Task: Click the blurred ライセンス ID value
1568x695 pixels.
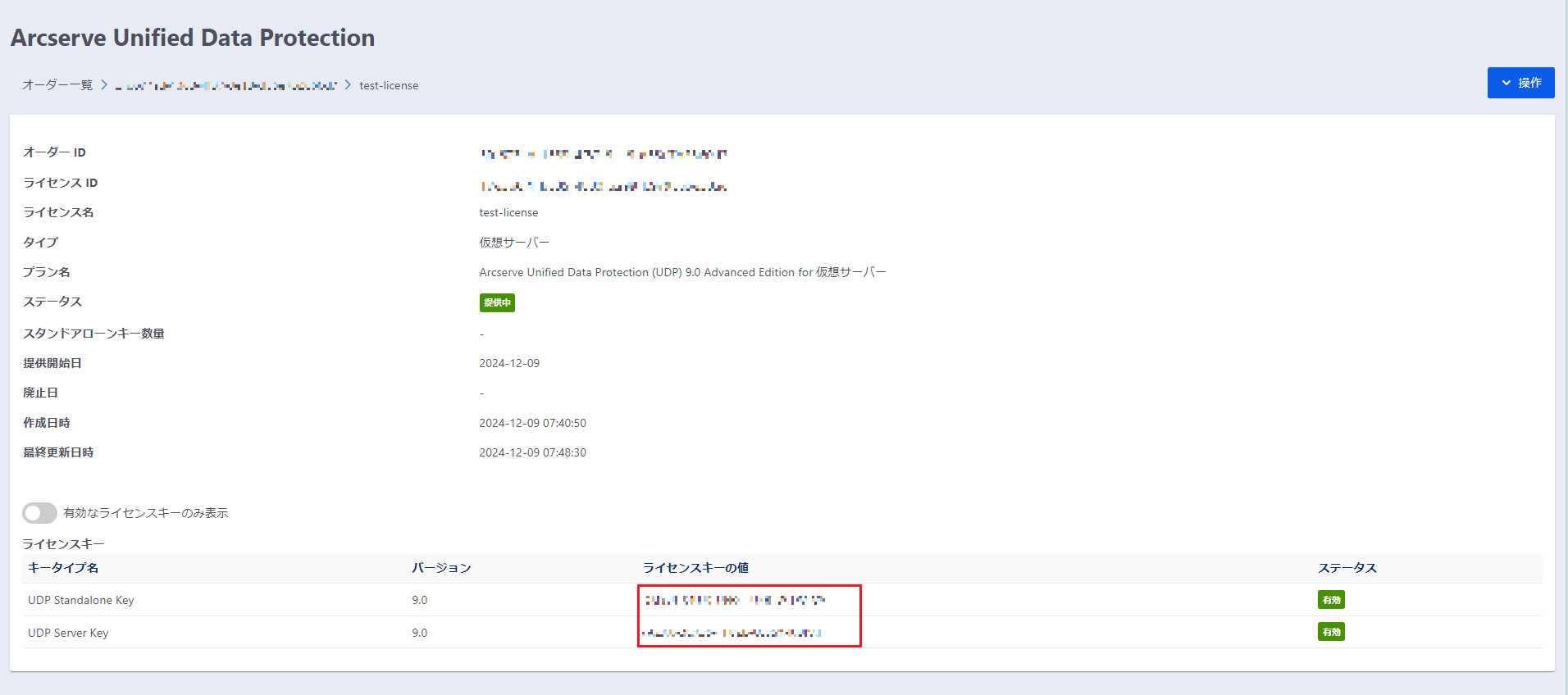Action: (604, 186)
